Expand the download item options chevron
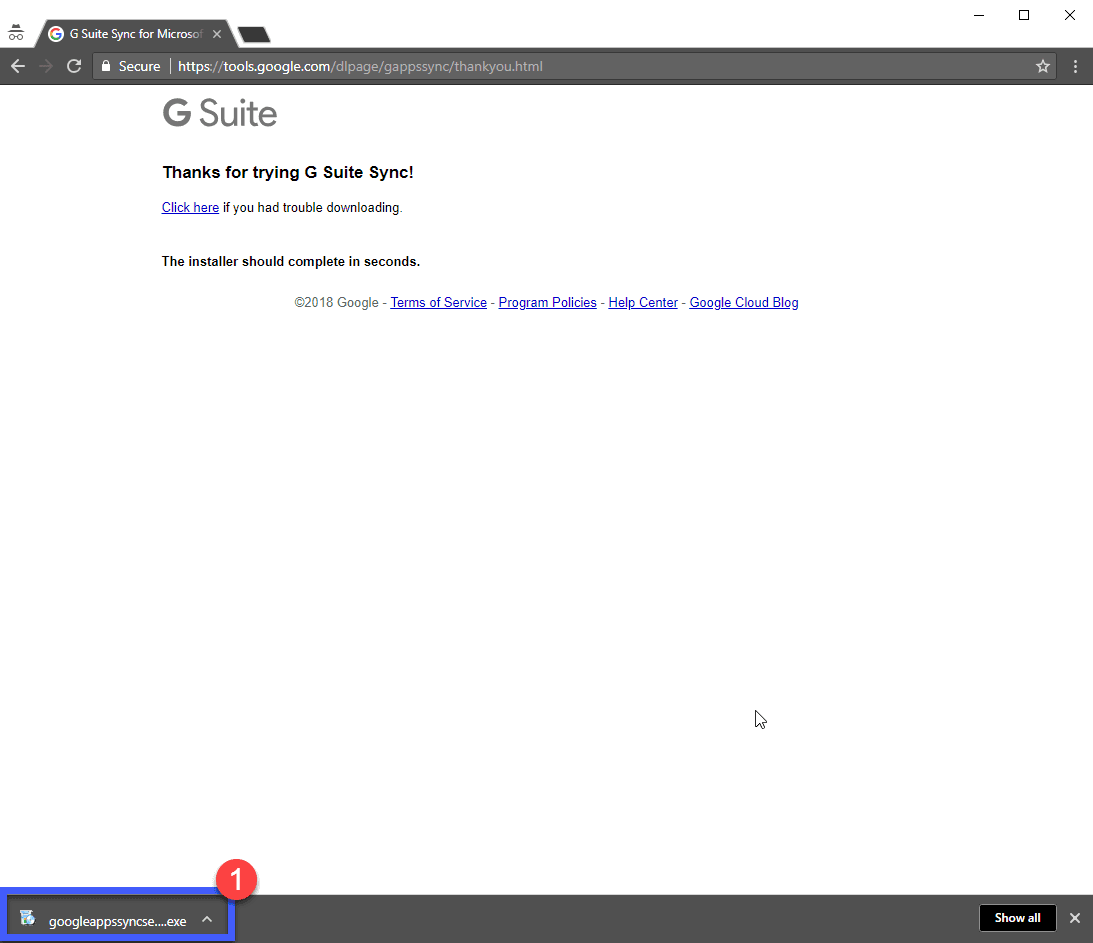 coord(207,919)
